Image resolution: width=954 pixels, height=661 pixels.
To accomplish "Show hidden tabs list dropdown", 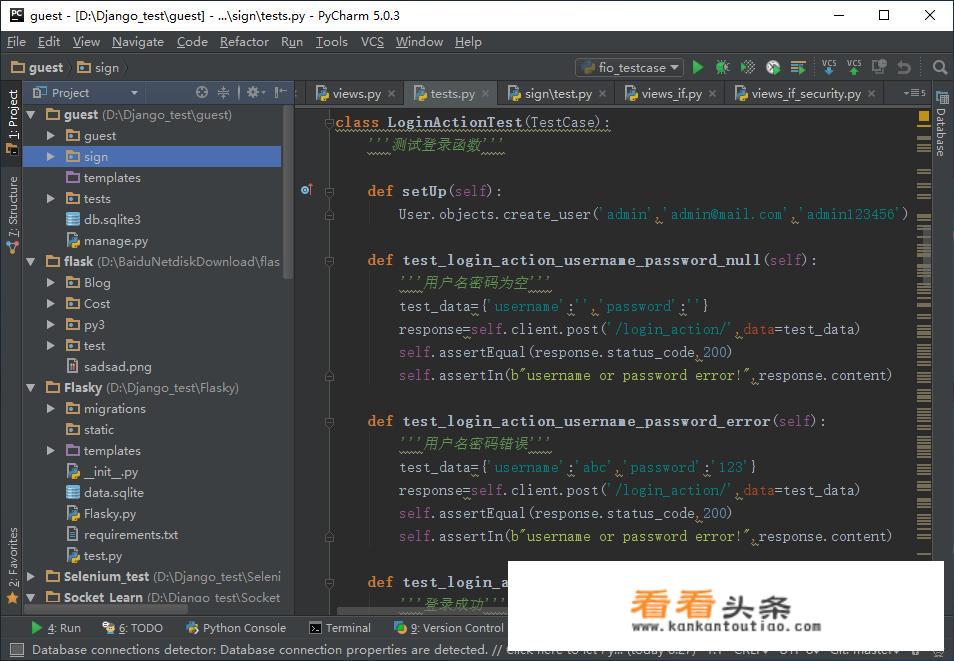I will click(x=914, y=93).
